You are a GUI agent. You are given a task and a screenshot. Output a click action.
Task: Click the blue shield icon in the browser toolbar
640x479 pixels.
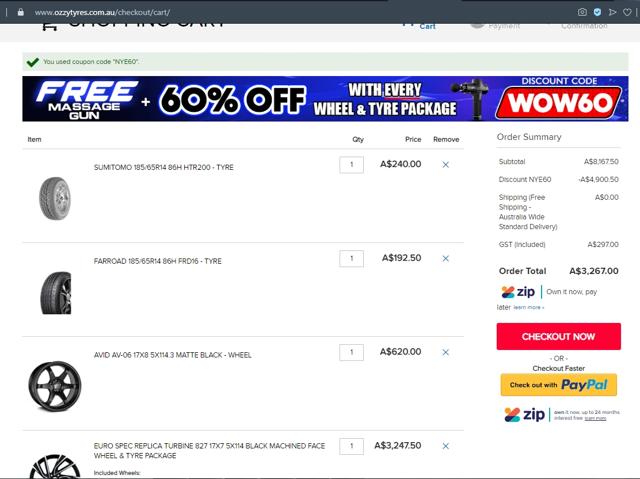coord(597,12)
